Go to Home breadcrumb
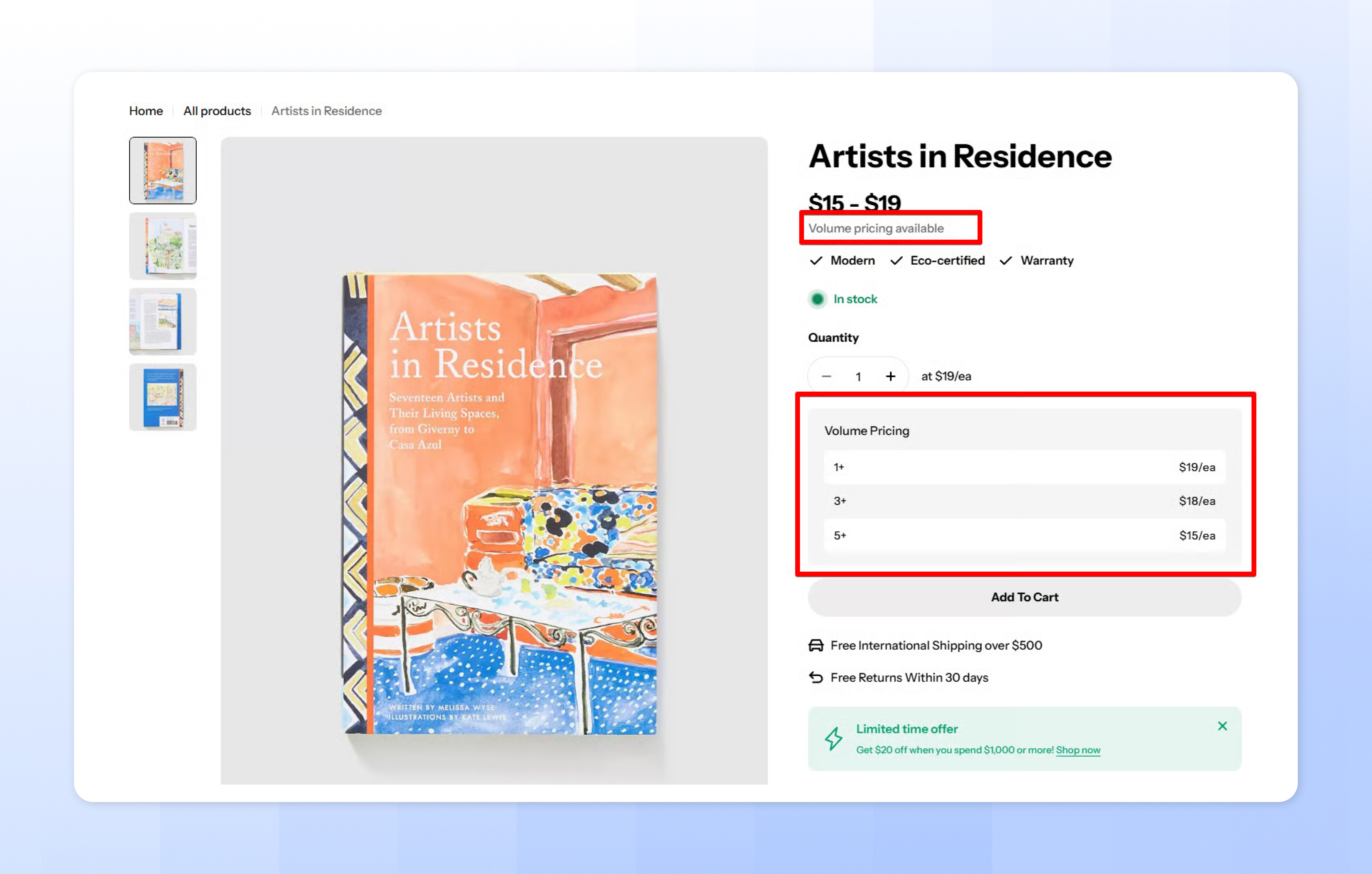Image resolution: width=1372 pixels, height=874 pixels. (x=146, y=111)
